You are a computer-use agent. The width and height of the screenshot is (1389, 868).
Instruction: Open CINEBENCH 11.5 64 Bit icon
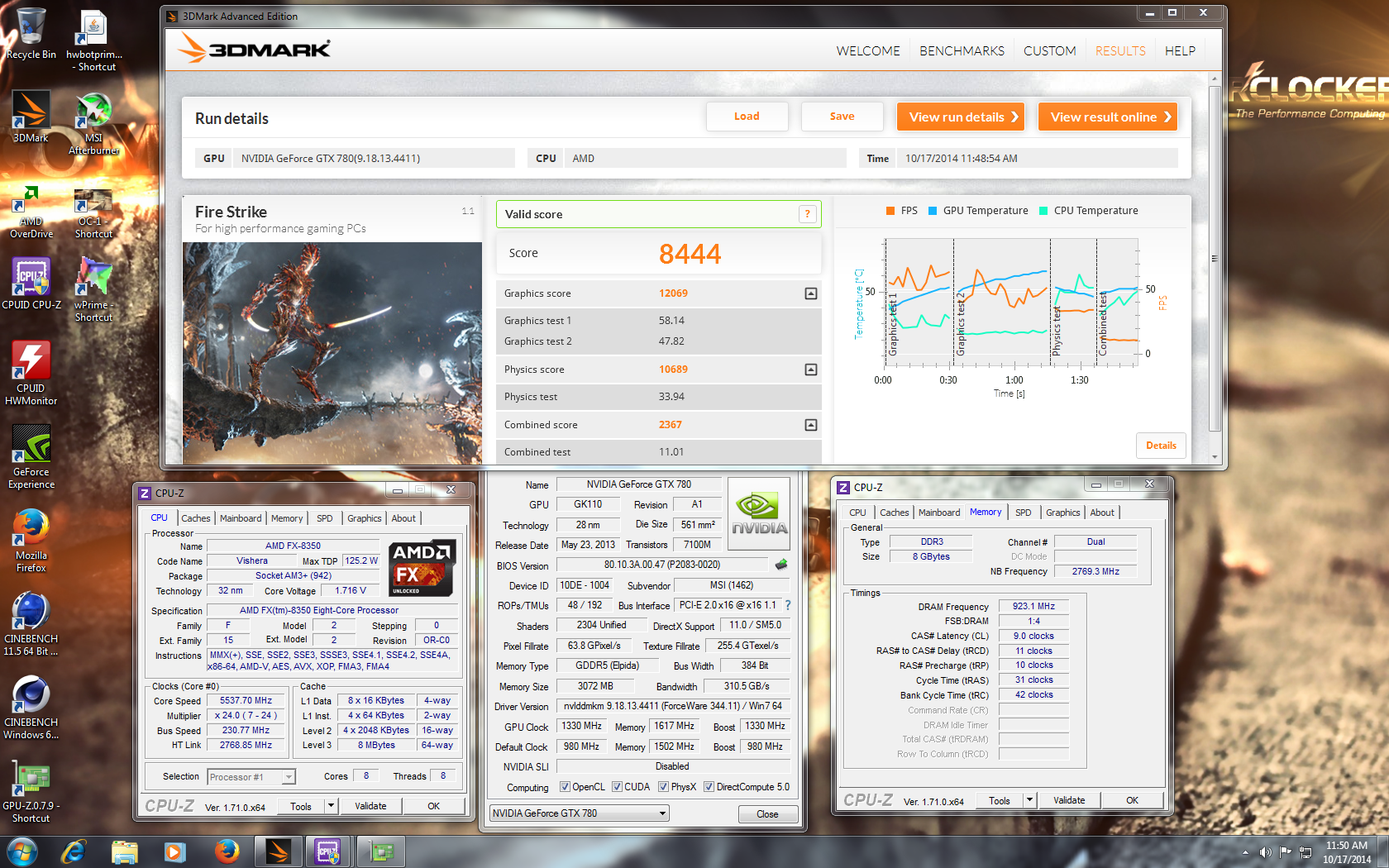[x=31, y=624]
